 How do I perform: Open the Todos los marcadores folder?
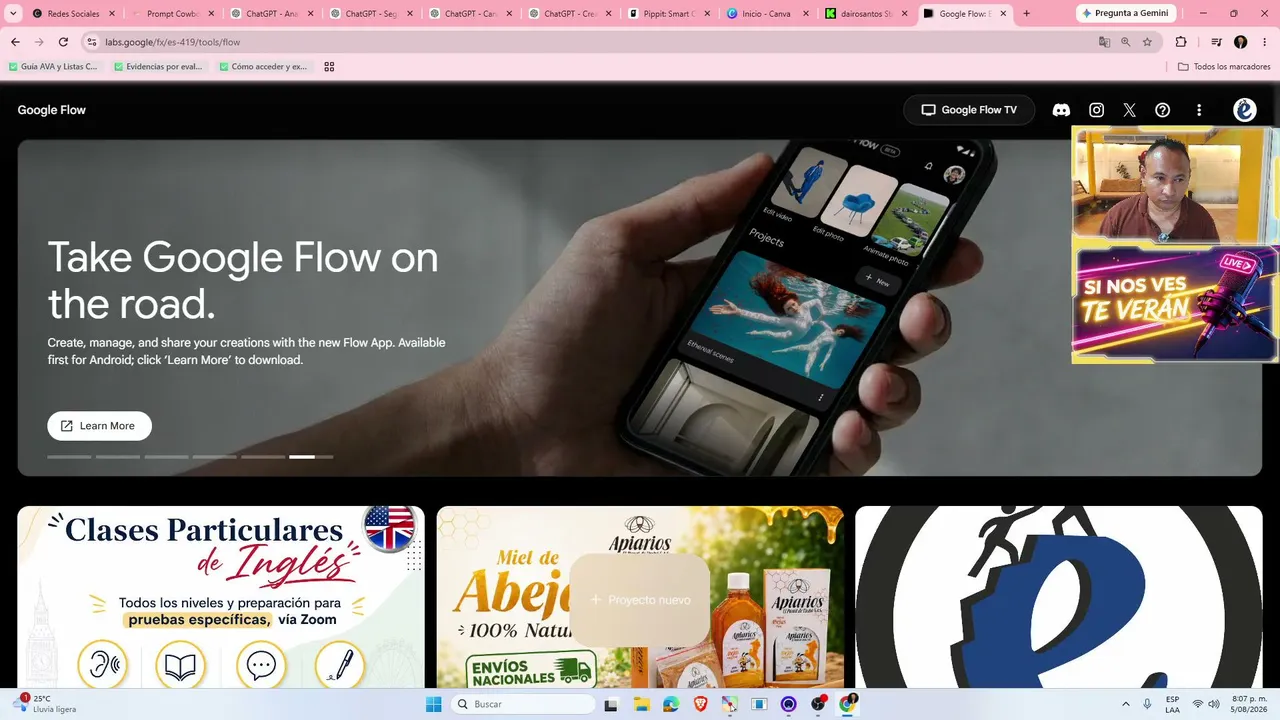point(1224,67)
